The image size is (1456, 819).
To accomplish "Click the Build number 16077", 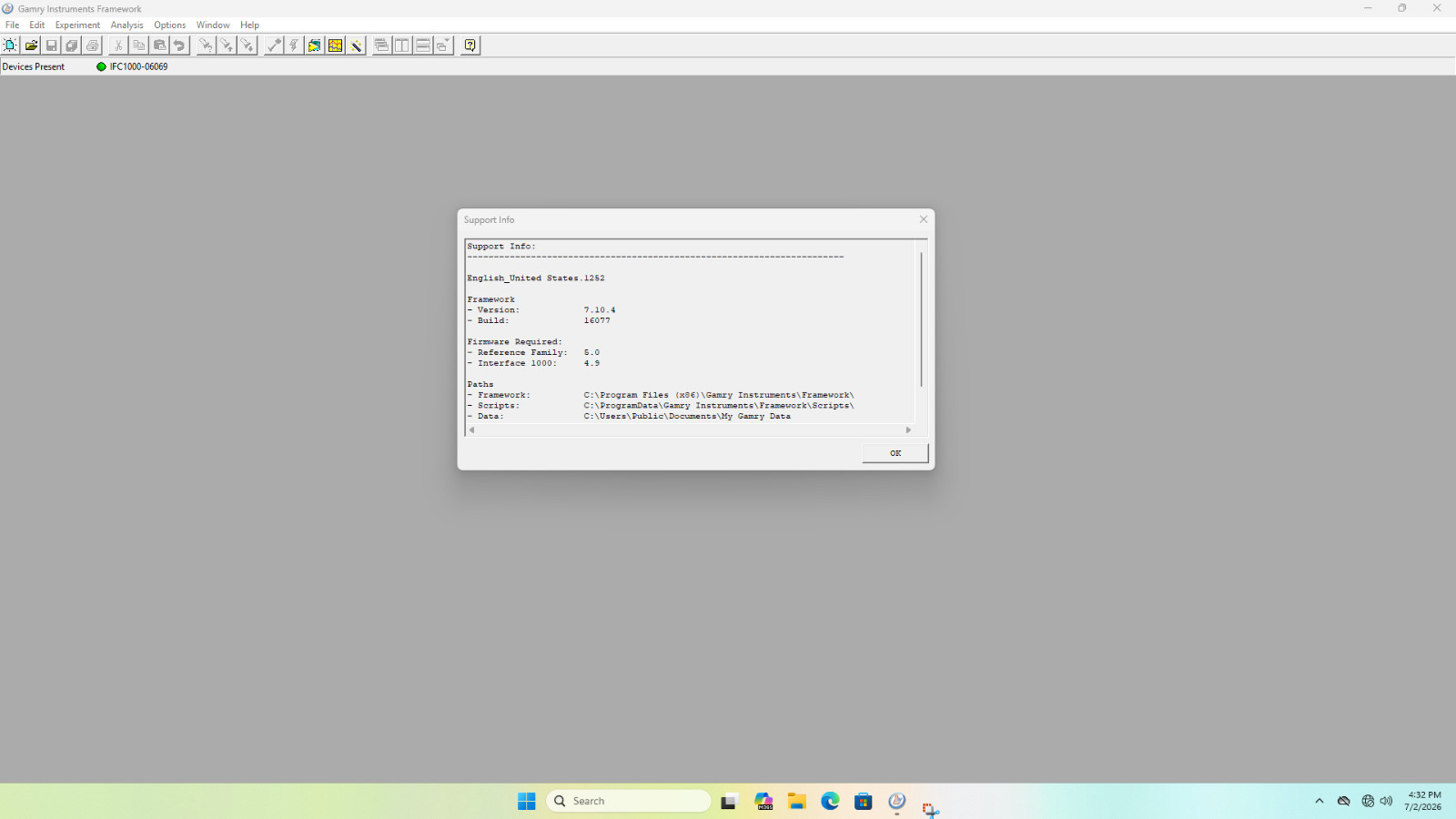I will (597, 320).
